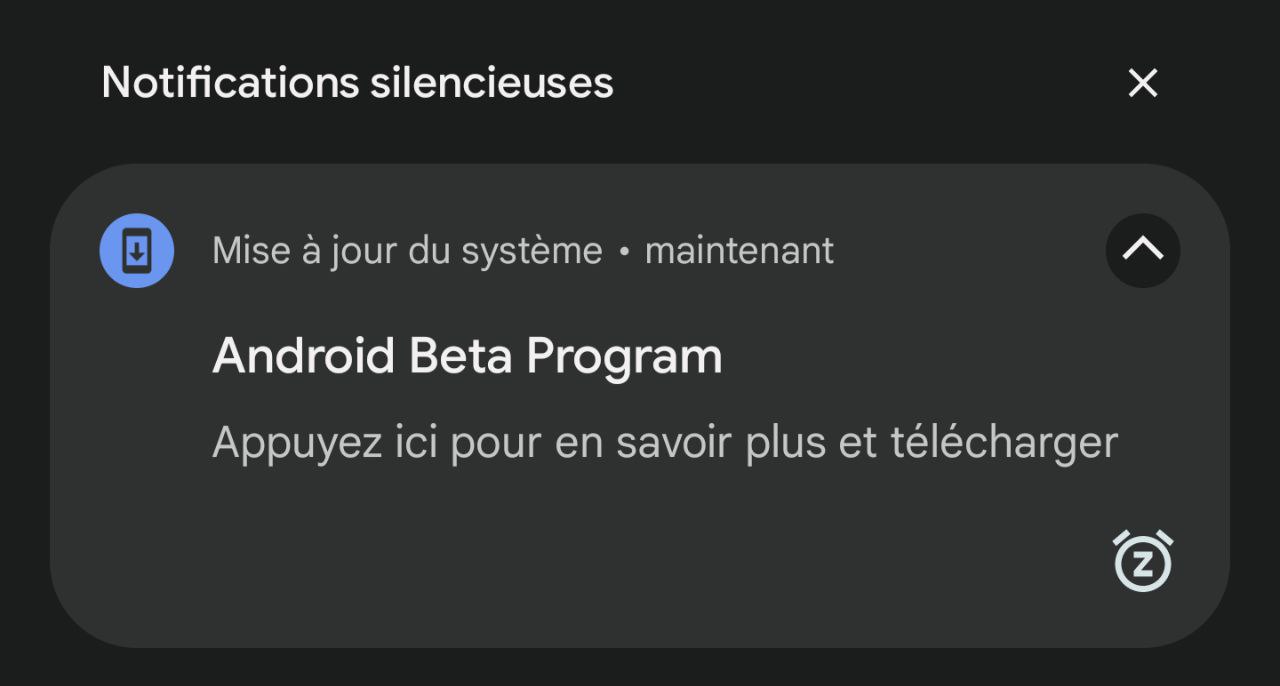The image size is (1280, 686).
Task: Collapse the notification using the chevron
Action: point(1142,251)
